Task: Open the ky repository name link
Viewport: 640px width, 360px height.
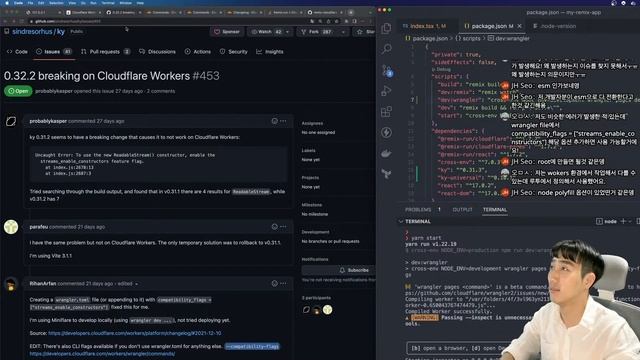Action: click(61, 31)
